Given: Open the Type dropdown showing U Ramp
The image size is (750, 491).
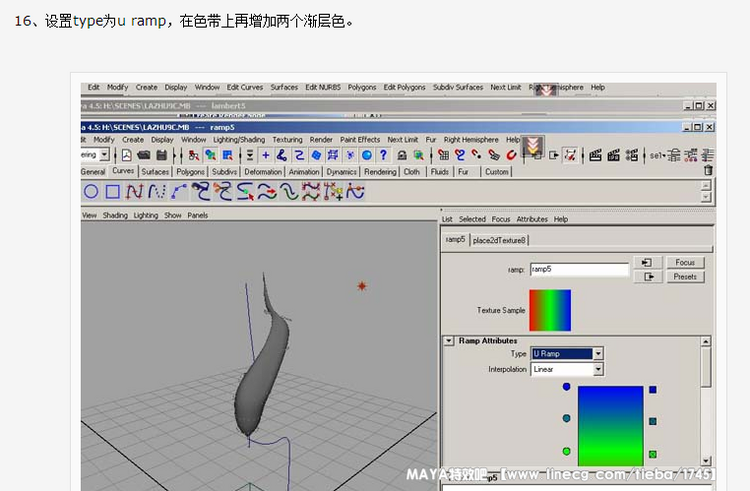Looking at the screenshot, I should pyautogui.click(x=567, y=354).
